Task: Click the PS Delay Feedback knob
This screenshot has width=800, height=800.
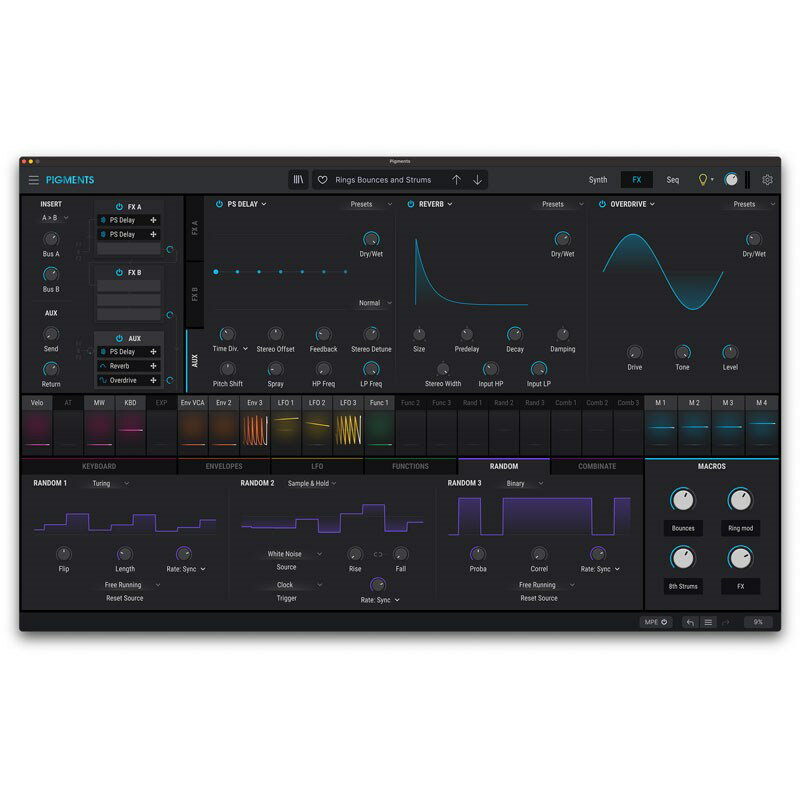Action: [x=323, y=334]
